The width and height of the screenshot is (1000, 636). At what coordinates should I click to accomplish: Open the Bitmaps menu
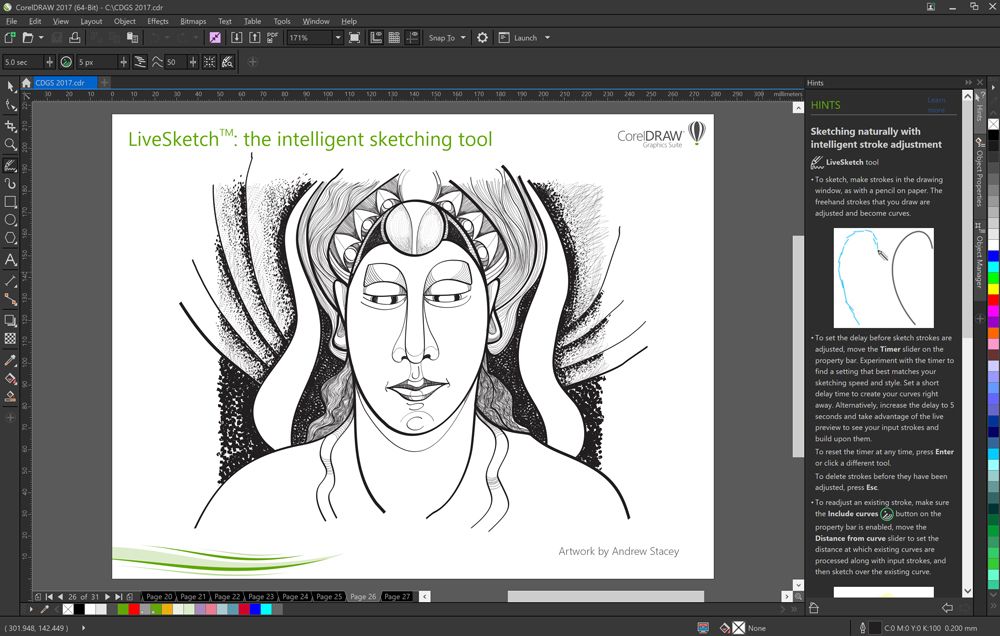(x=191, y=21)
